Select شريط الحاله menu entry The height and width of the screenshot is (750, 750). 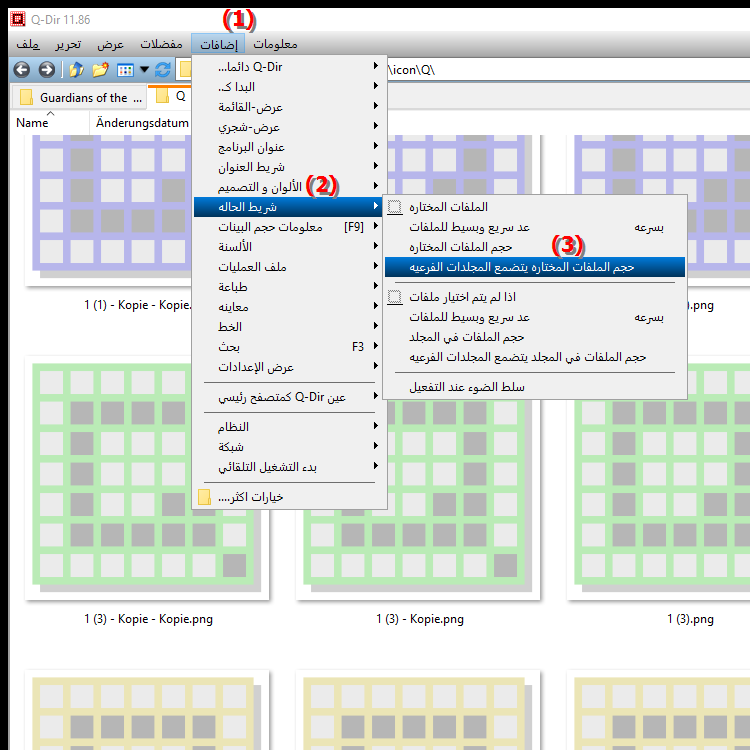coord(289,207)
